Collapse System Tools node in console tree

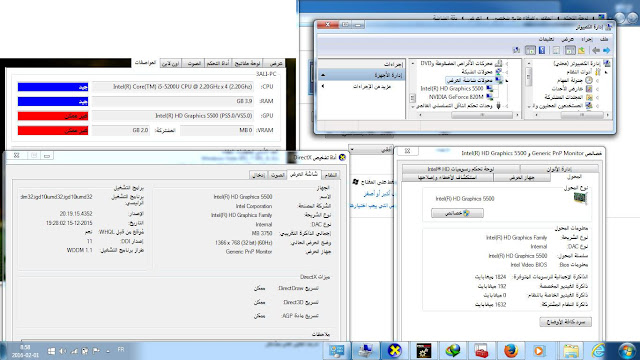[x=606, y=72]
